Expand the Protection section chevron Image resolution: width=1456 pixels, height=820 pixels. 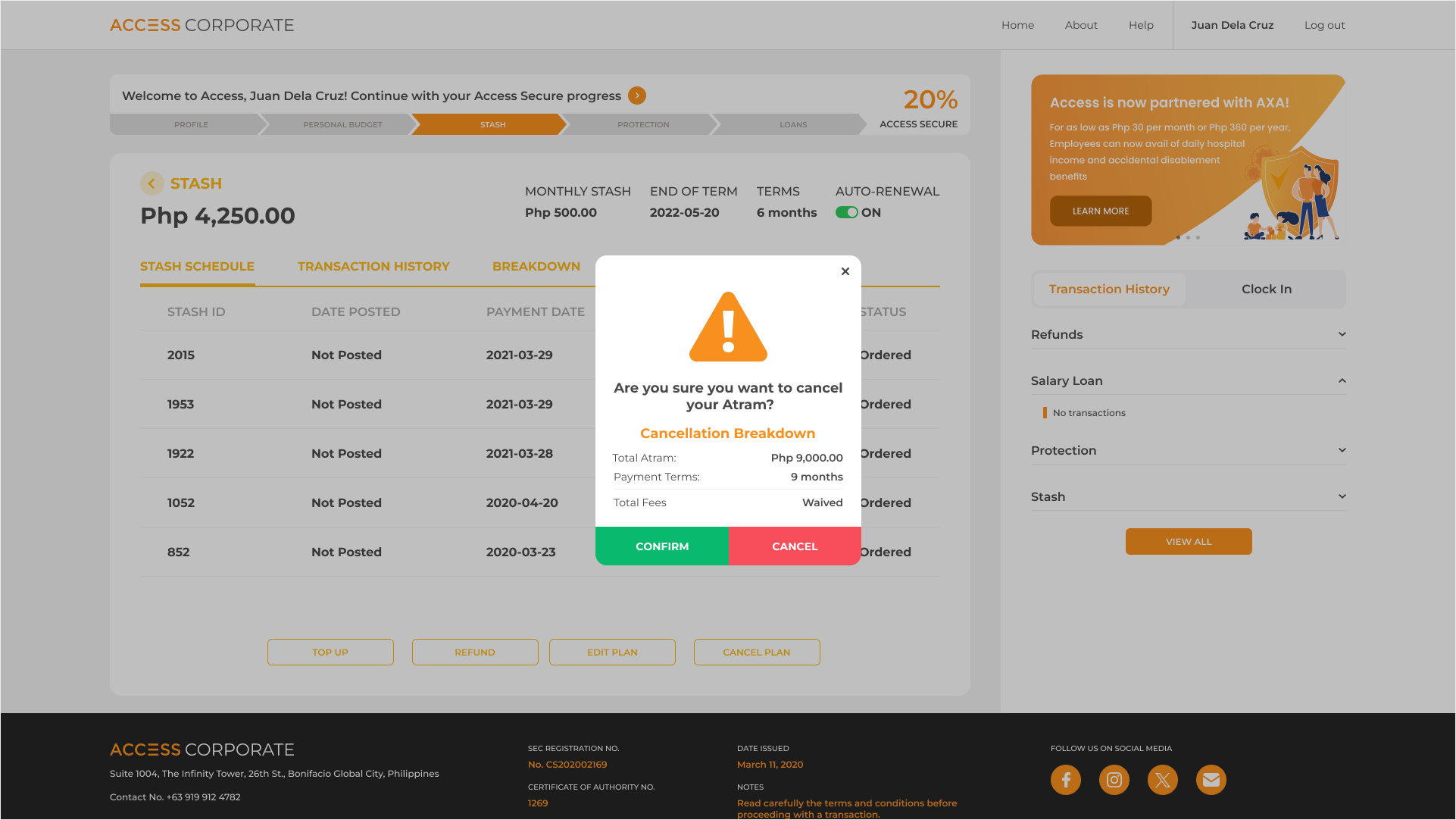pos(1342,450)
